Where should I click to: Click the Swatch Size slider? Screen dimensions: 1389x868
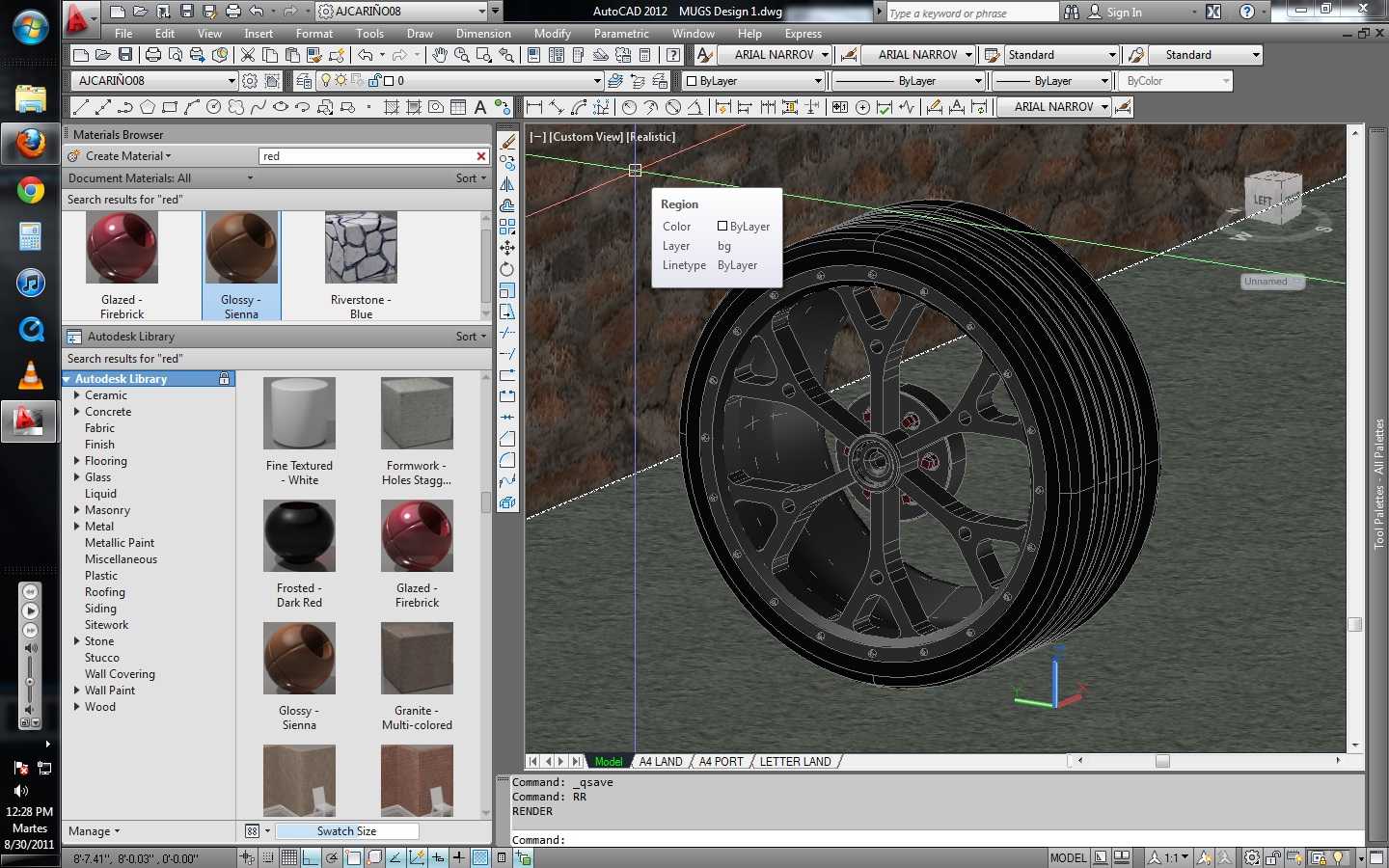coord(347,831)
